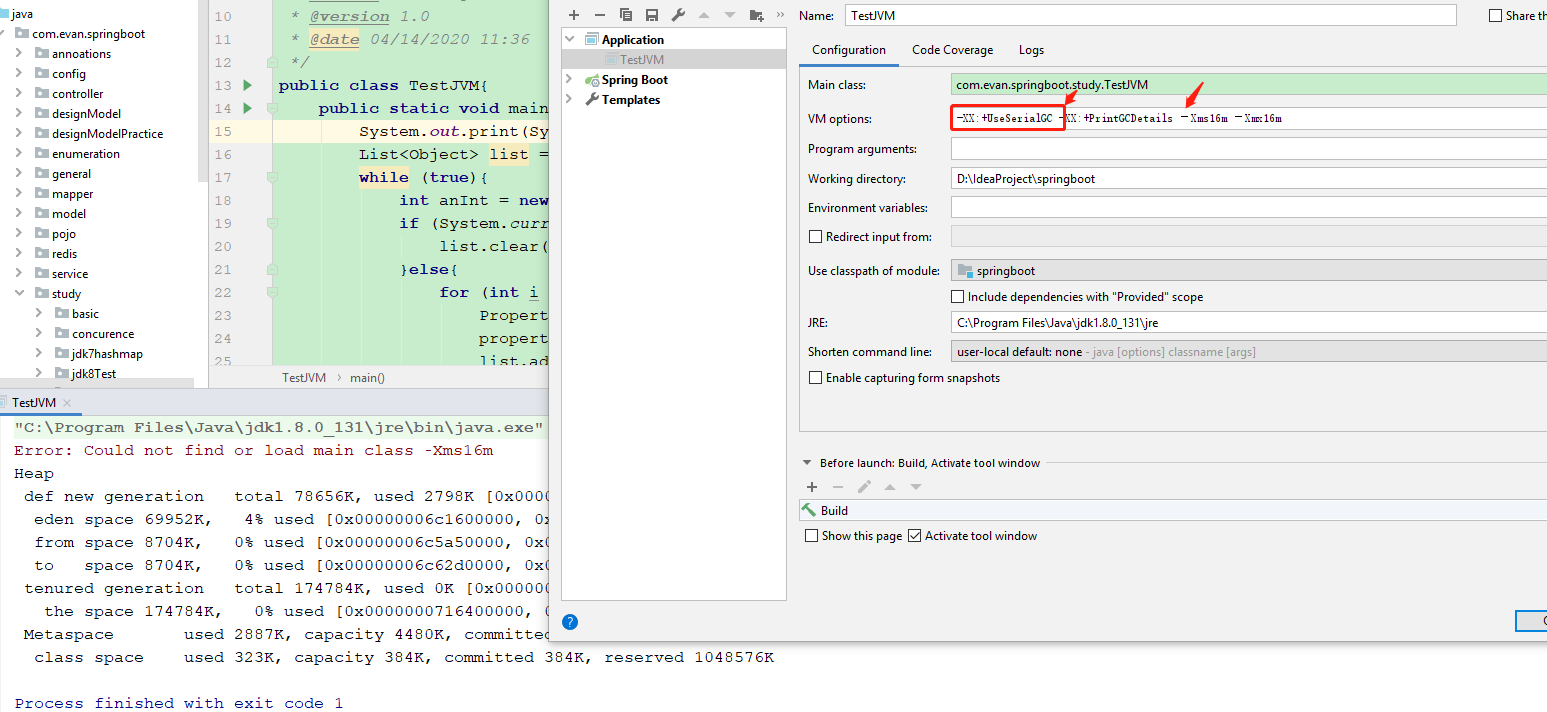Click into the Name input field

1150,15
